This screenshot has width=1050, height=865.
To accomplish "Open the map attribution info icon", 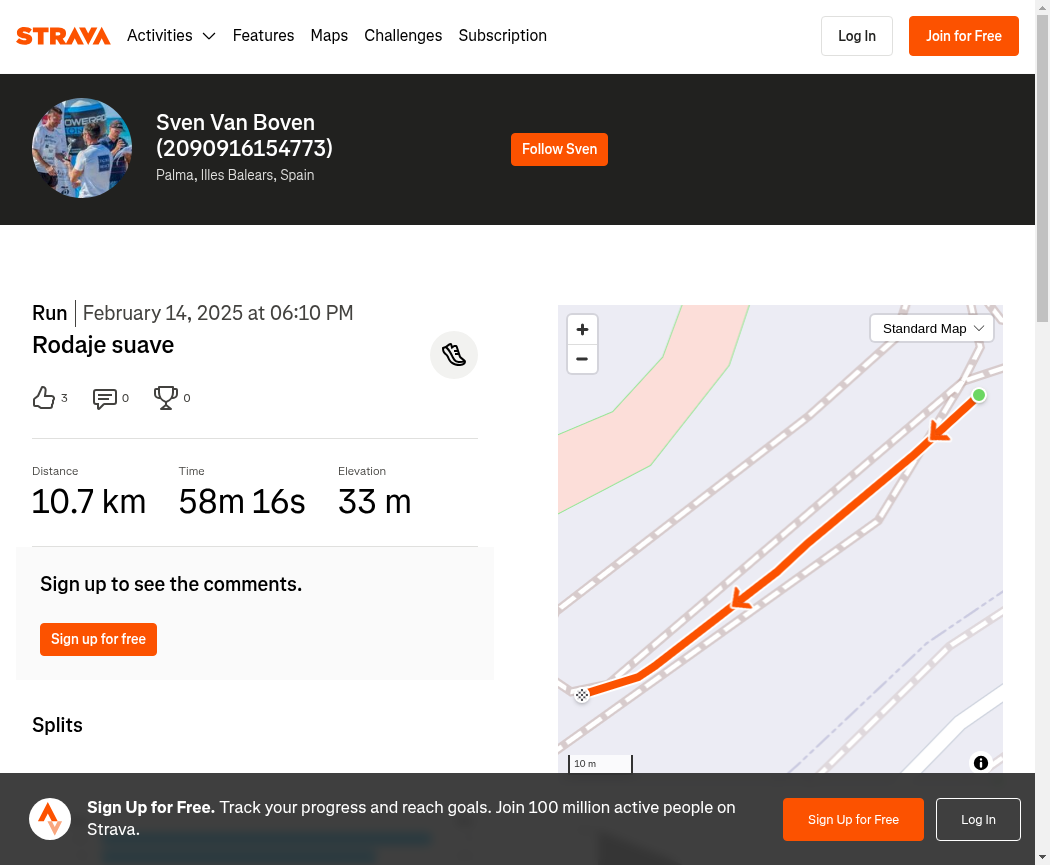I will [x=981, y=763].
